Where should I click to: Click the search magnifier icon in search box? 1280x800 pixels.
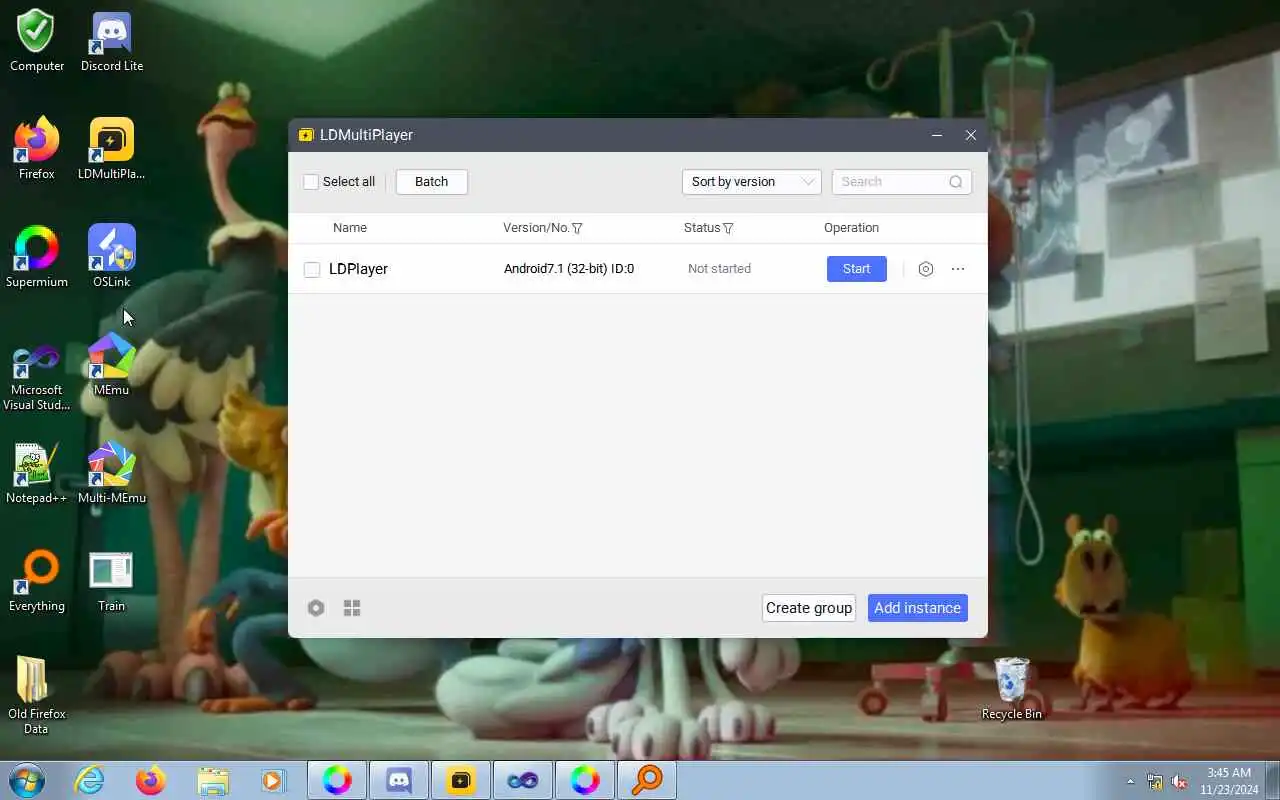pos(956,182)
